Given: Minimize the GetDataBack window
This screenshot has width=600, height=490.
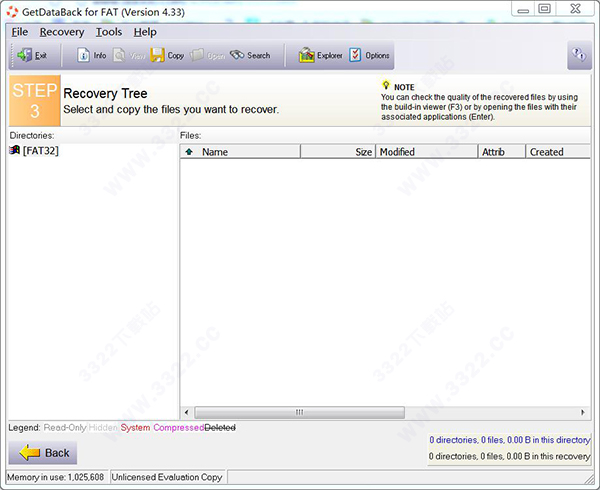Looking at the screenshot, I should [x=523, y=9].
